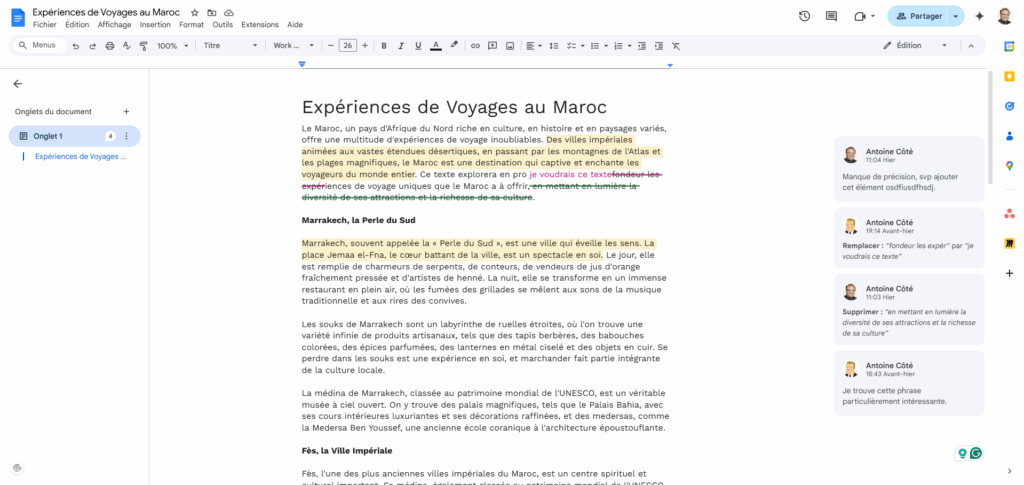Increase font size with plus
This screenshot has width=1024, height=485.
(365, 46)
